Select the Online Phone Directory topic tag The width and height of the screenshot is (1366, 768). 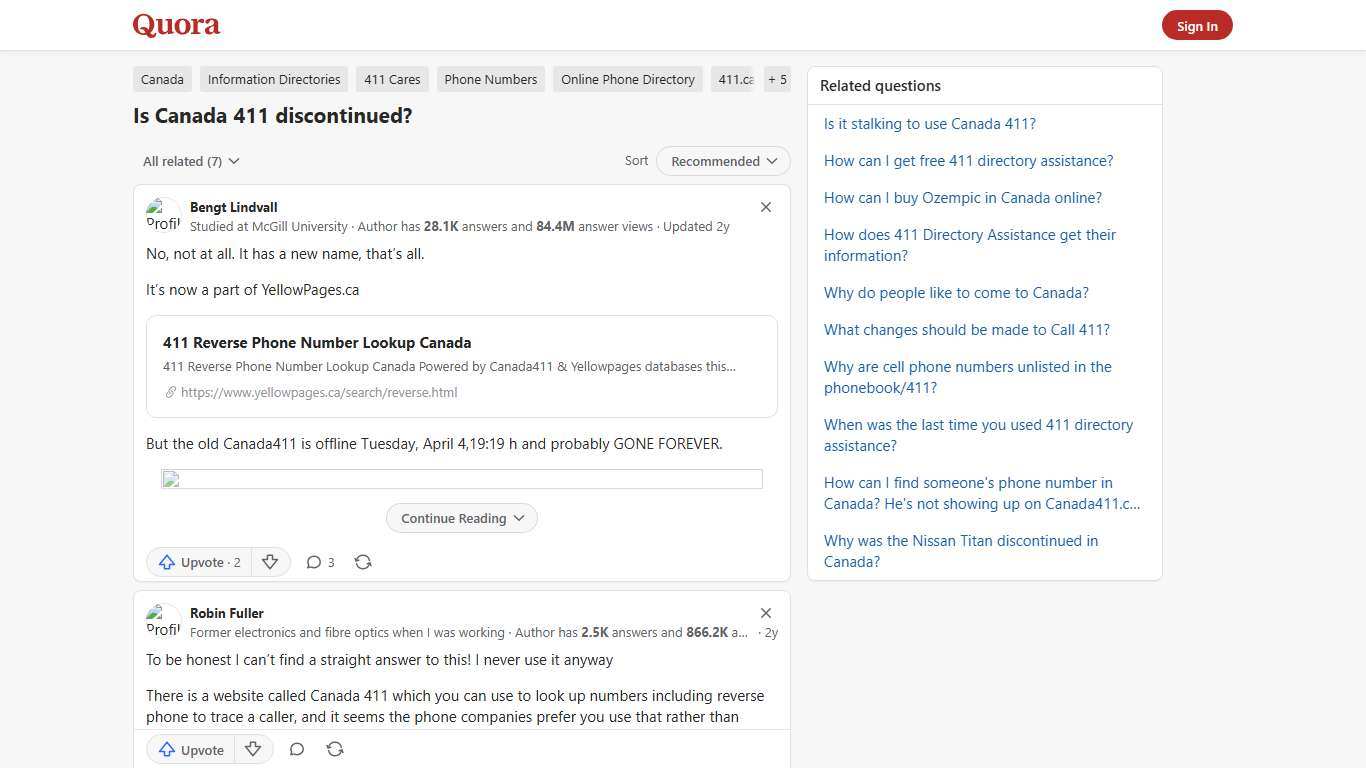click(x=627, y=79)
